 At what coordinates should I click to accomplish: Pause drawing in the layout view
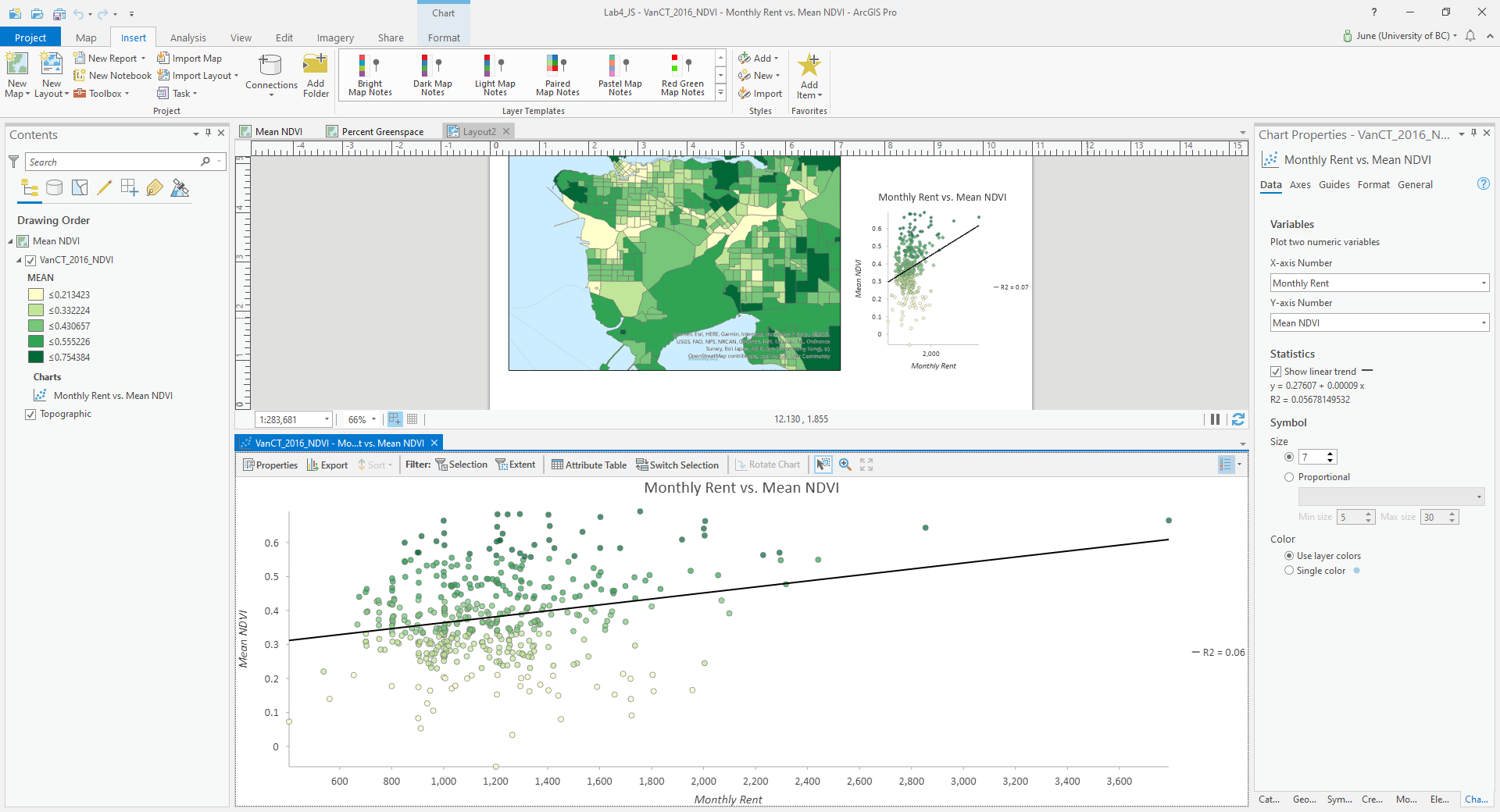[x=1215, y=419]
